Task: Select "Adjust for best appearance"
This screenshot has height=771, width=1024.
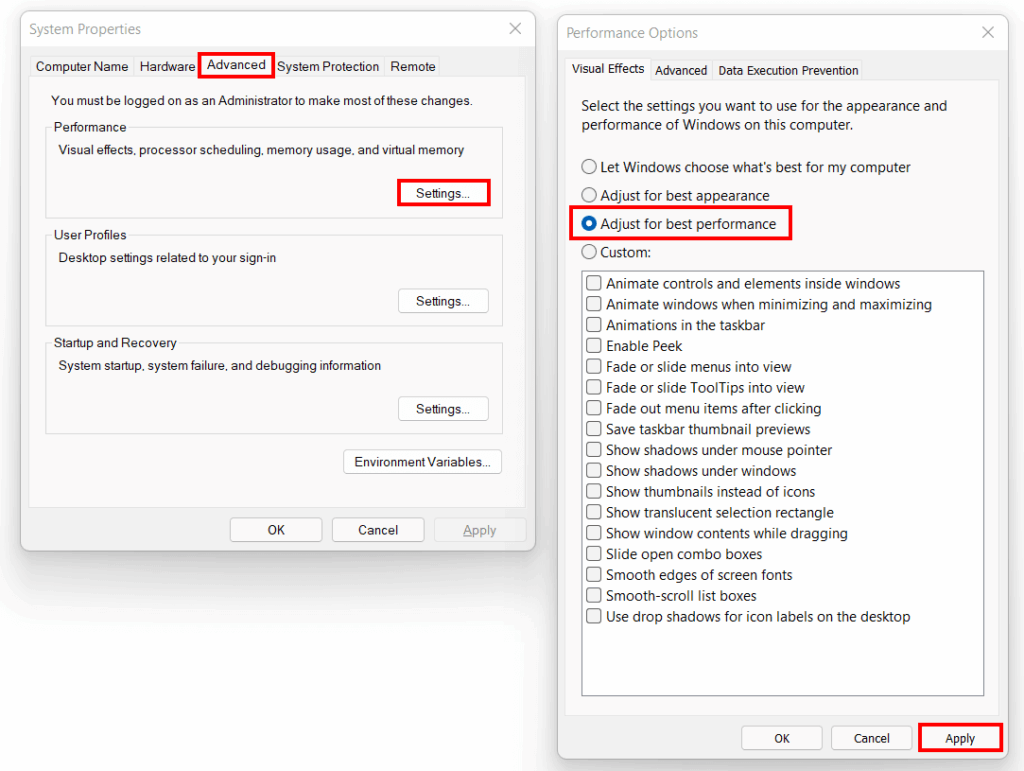Action: (x=589, y=195)
